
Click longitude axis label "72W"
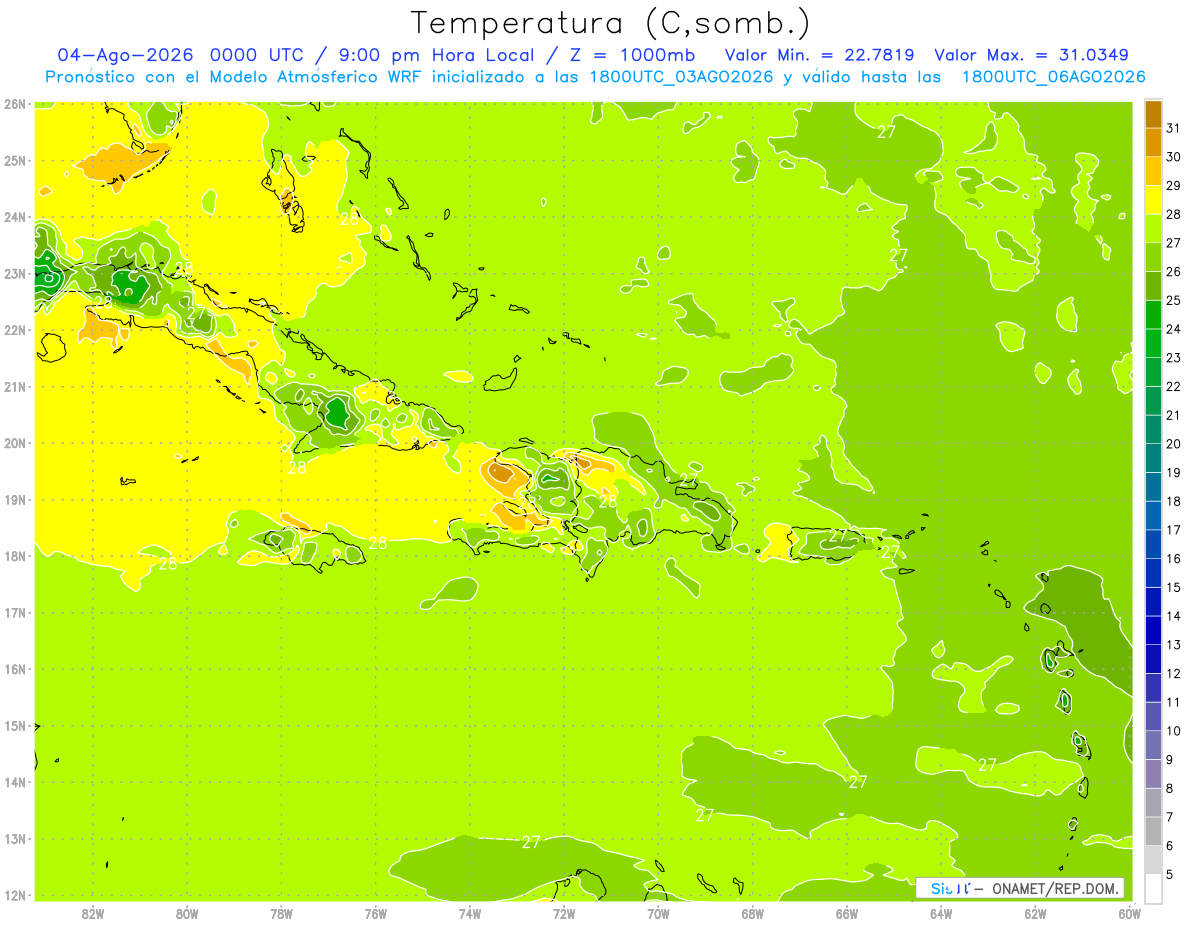pos(564,913)
